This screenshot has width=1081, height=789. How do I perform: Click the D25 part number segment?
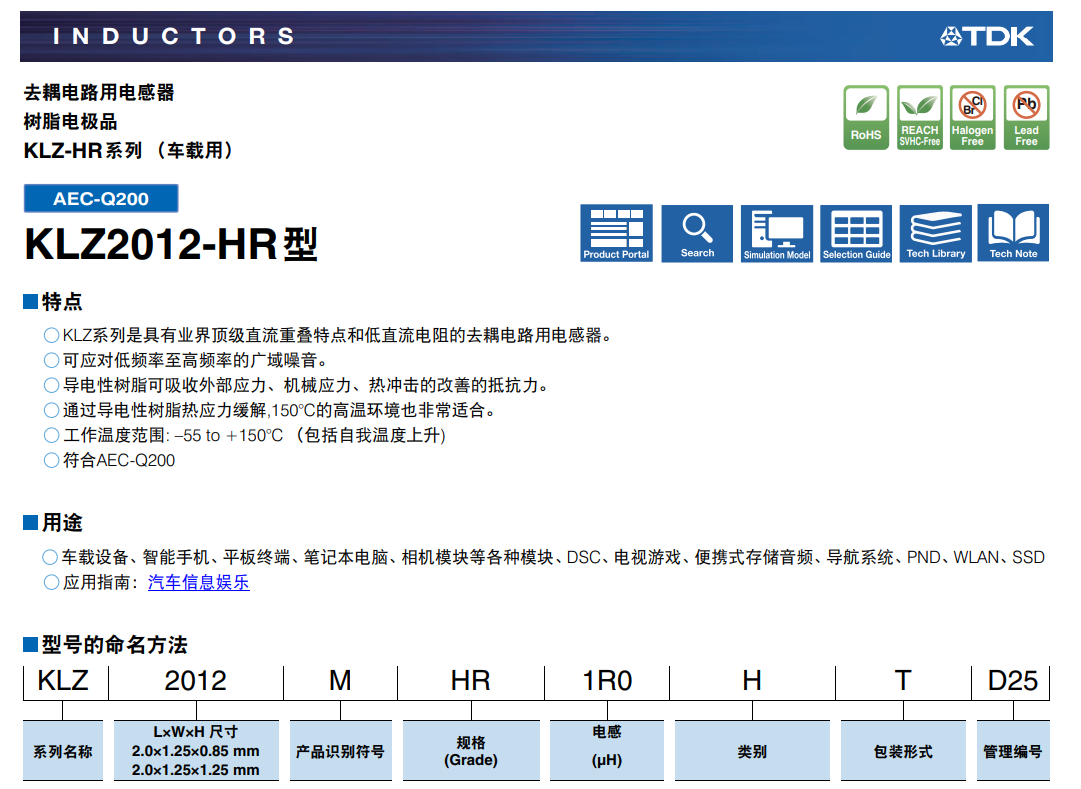[1013, 681]
